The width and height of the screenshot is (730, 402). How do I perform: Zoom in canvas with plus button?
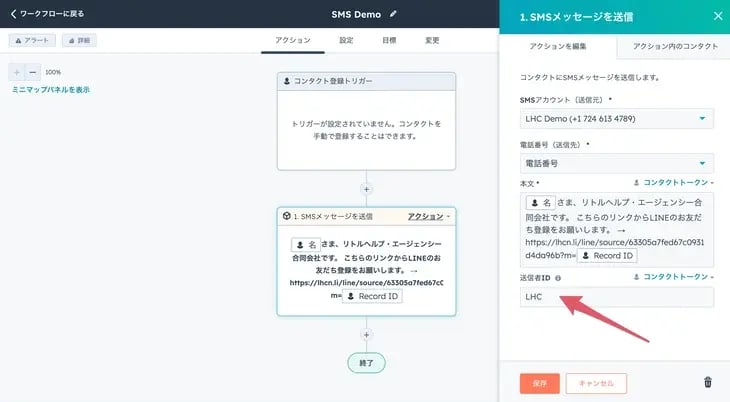(17, 72)
